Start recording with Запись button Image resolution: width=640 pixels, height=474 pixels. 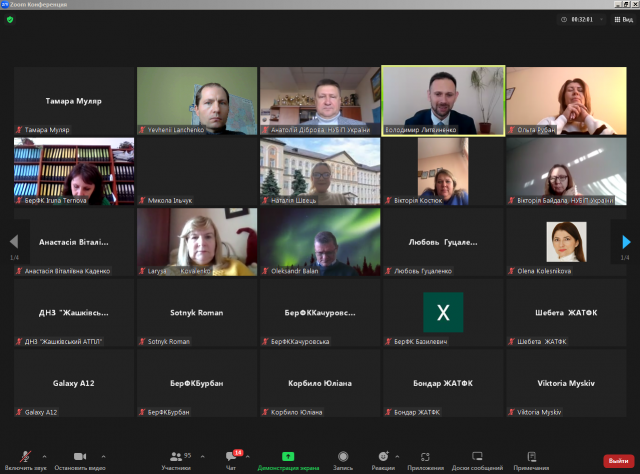(343, 461)
